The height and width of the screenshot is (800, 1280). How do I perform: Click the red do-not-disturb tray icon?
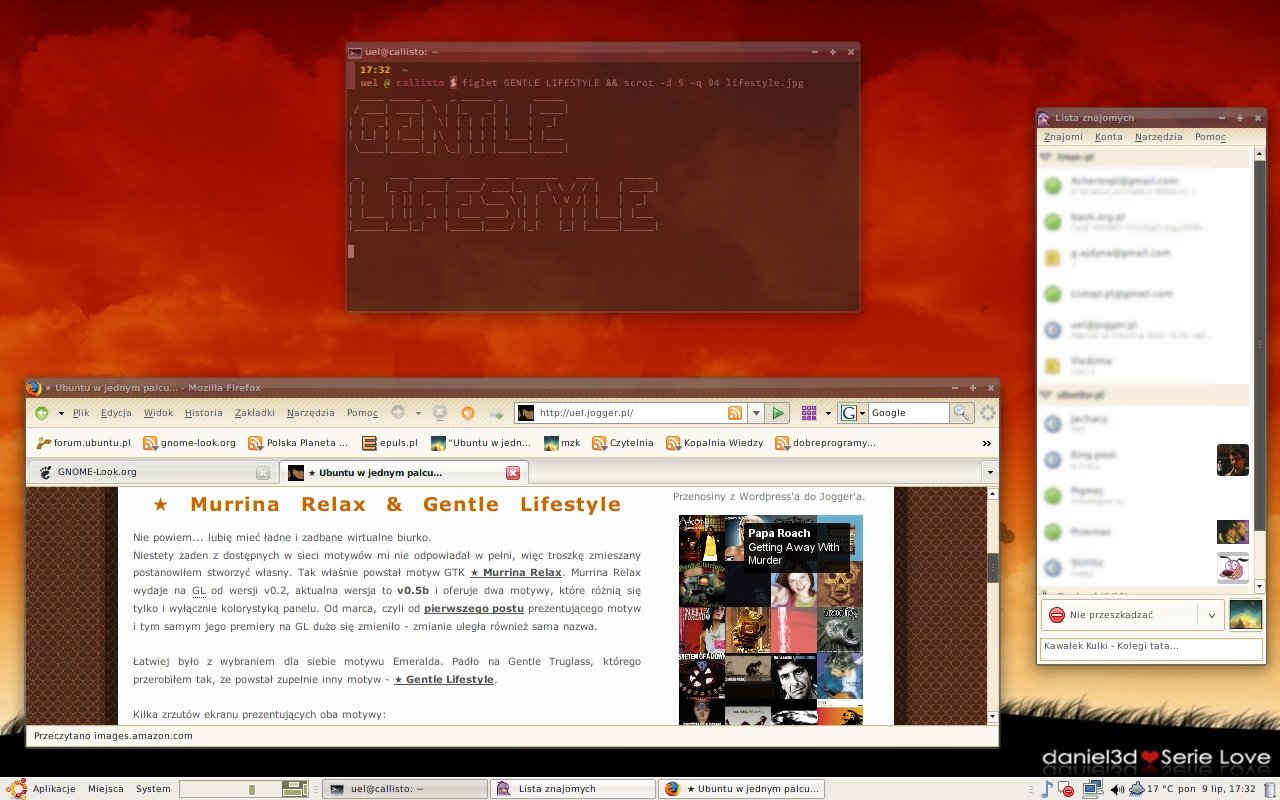(1068, 790)
